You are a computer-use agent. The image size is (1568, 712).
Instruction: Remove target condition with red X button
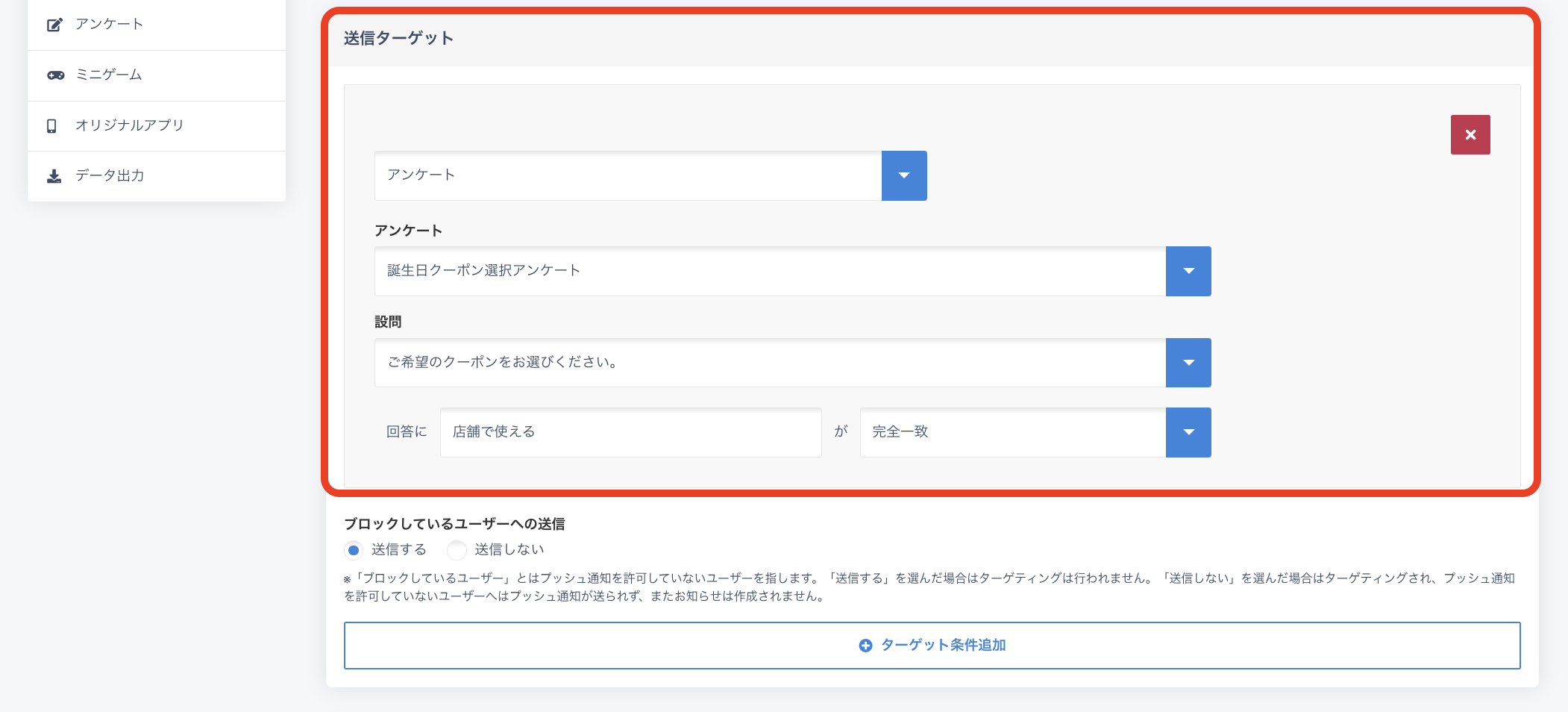pyautogui.click(x=1470, y=135)
